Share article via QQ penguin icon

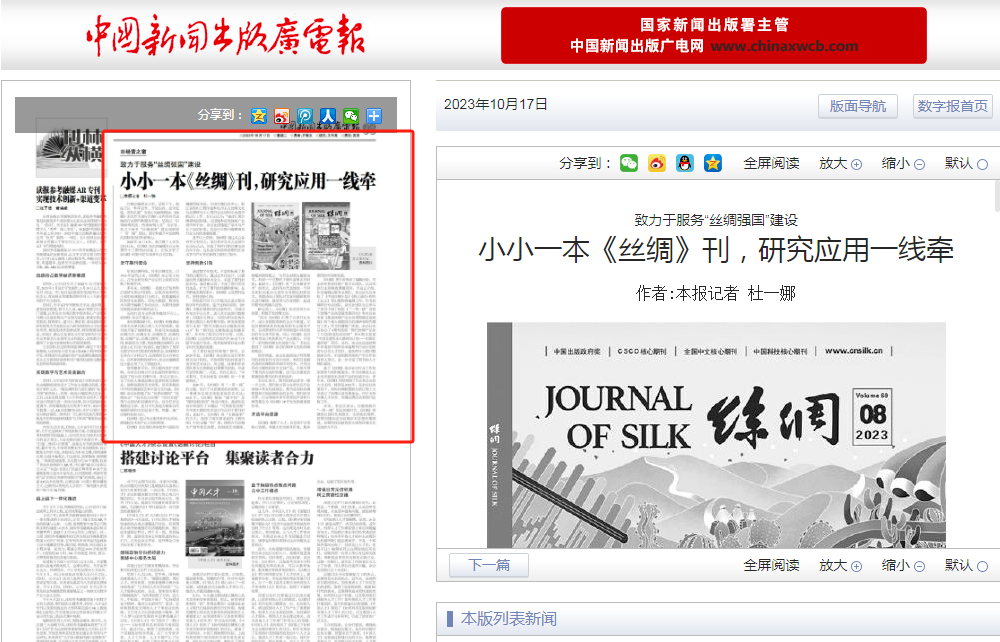[x=684, y=163]
